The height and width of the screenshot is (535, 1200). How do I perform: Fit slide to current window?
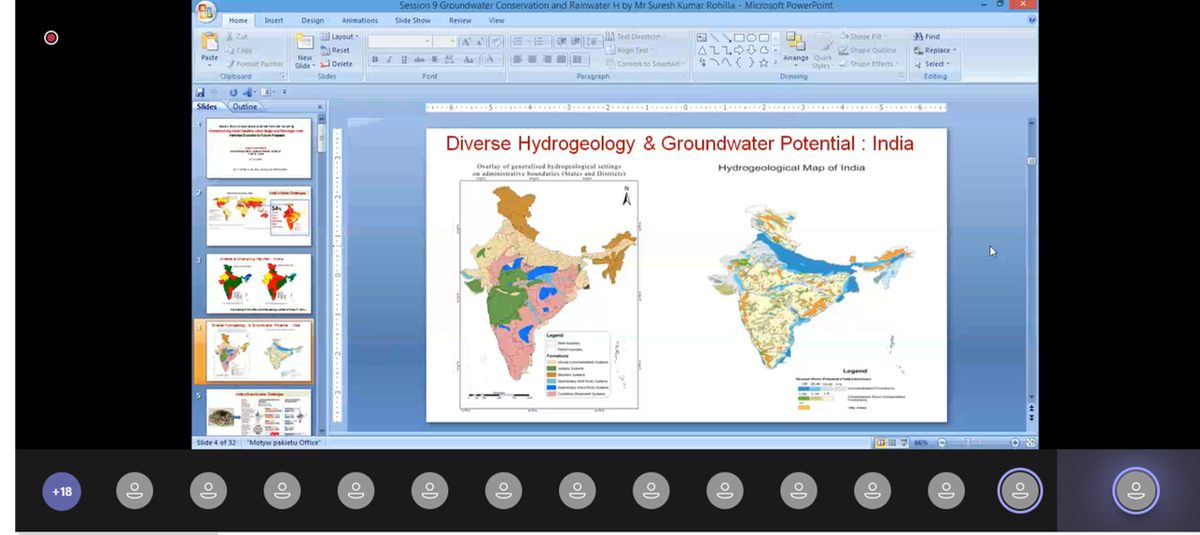1030,443
